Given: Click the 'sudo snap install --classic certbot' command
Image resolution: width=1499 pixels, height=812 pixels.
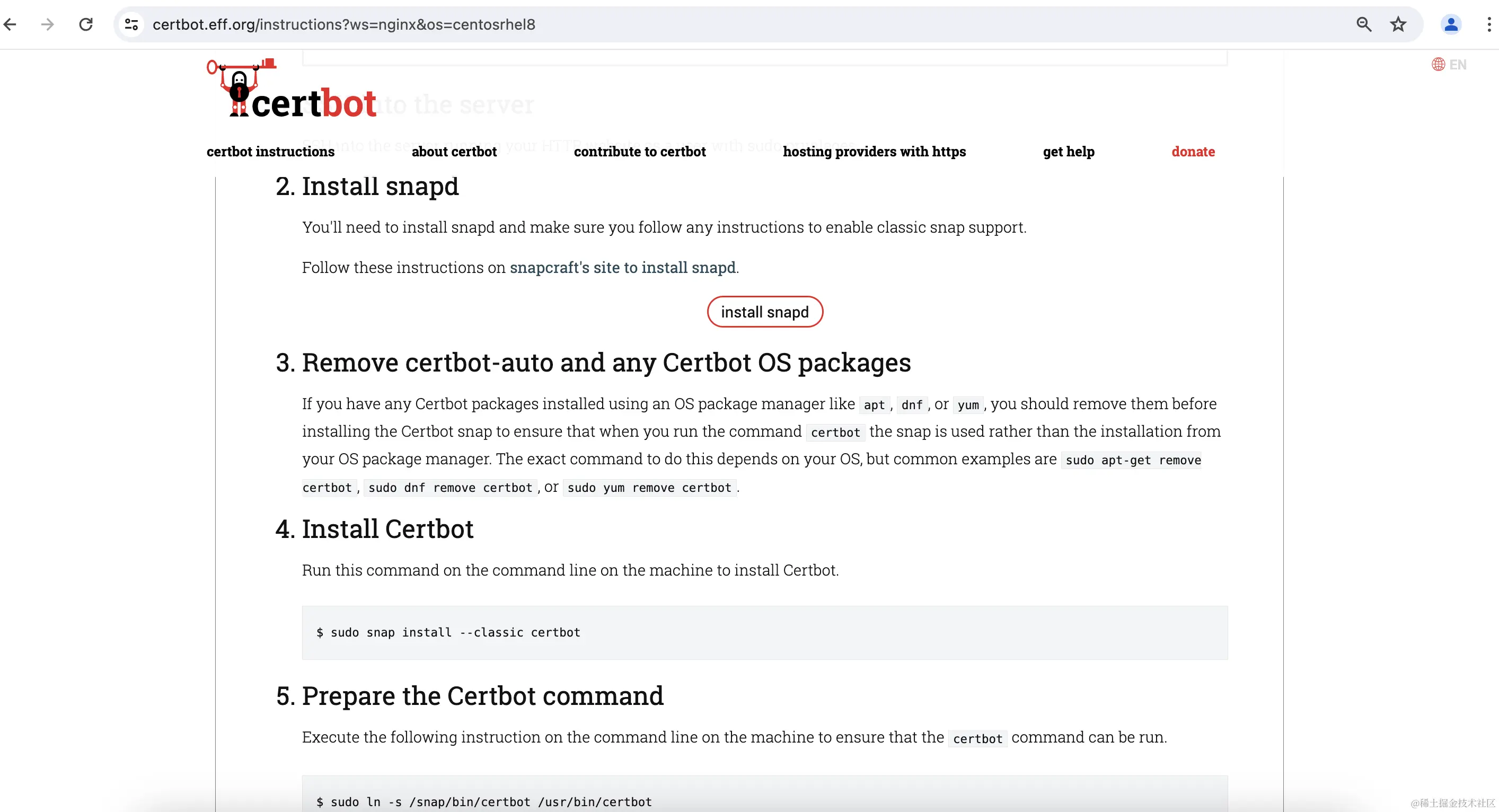Looking at the screenshot, I should [x=455, y=633].
